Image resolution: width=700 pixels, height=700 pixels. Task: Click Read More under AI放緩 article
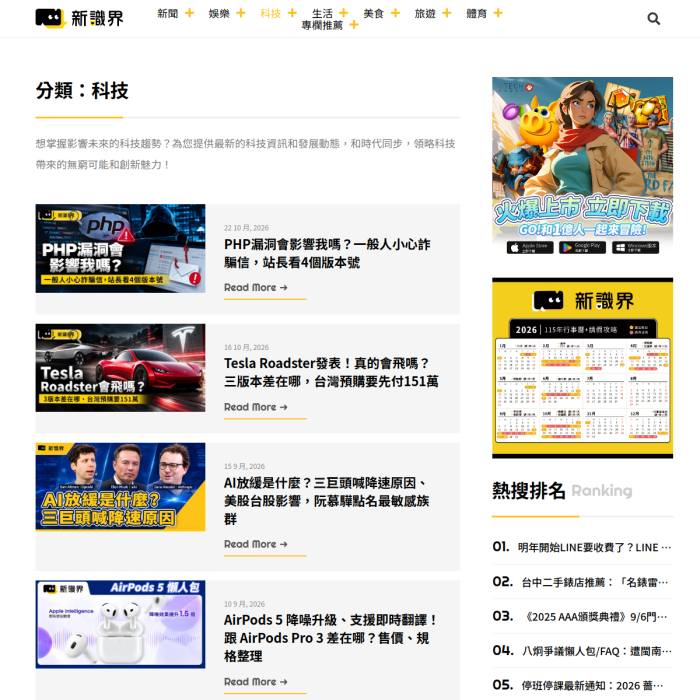coord(256,544)
